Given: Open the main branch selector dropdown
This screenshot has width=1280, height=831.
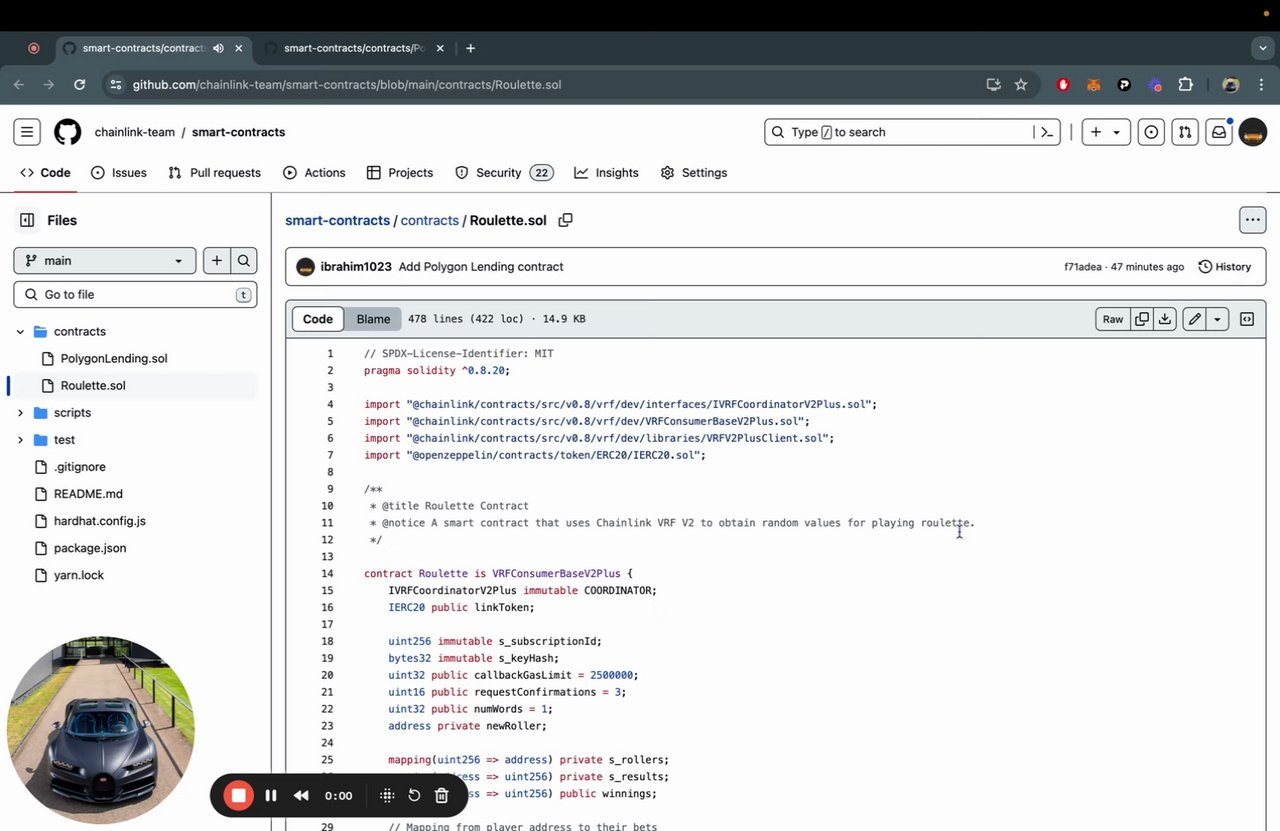Looking at the screenshot, I should 105,261.
